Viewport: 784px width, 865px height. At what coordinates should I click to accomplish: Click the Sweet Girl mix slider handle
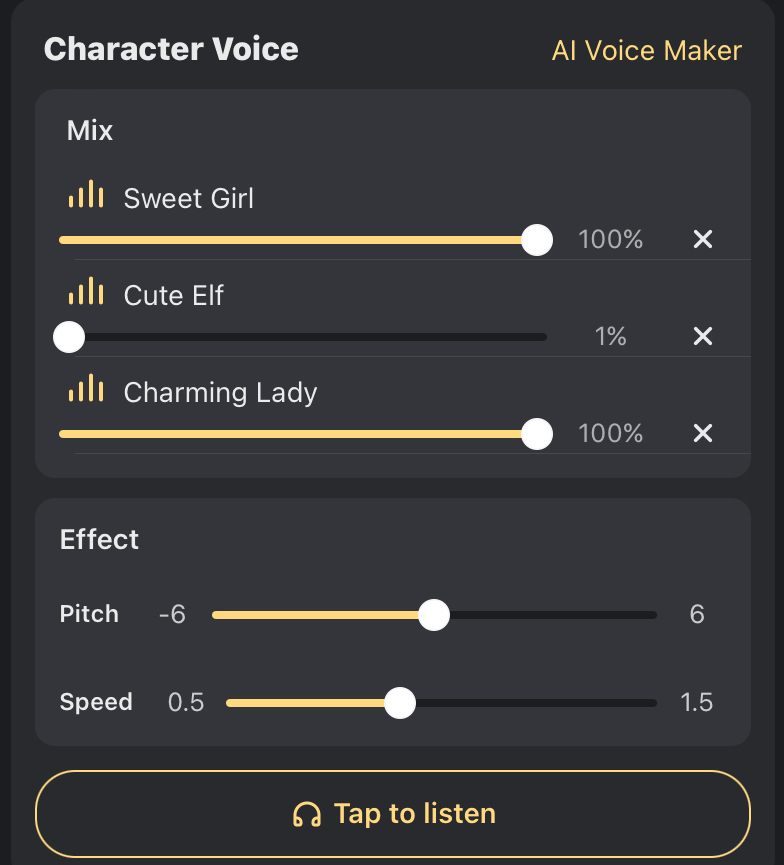click(x=538, y=240)
